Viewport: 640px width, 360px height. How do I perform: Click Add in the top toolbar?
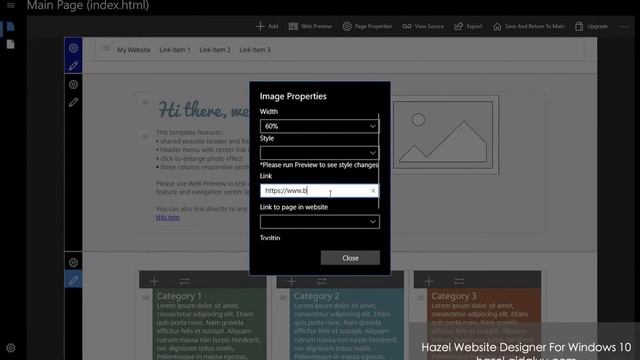(x=267, y=27)
